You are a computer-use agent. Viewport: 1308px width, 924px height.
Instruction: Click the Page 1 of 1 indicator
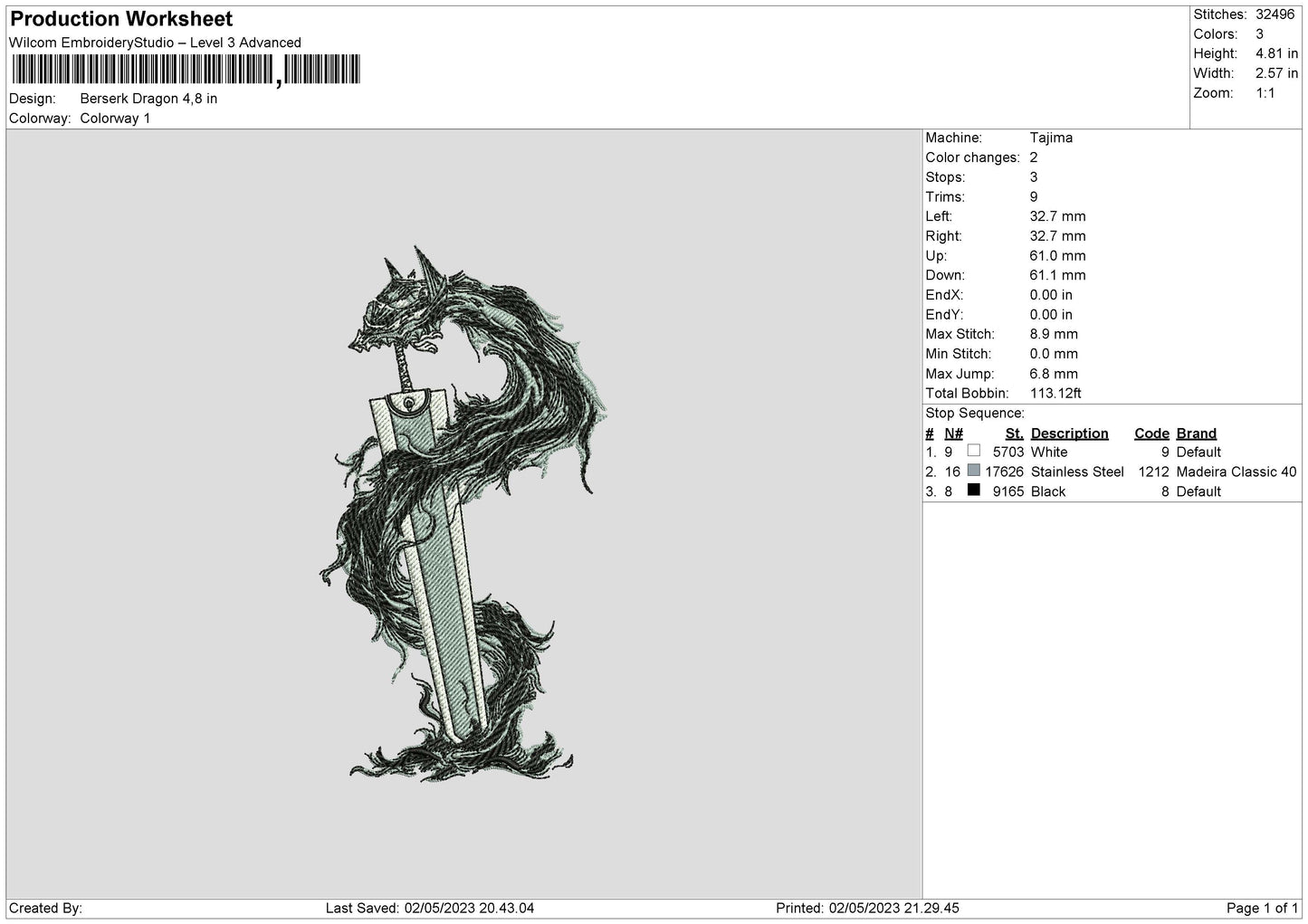pyautogui.click(x=1262, y=908)
